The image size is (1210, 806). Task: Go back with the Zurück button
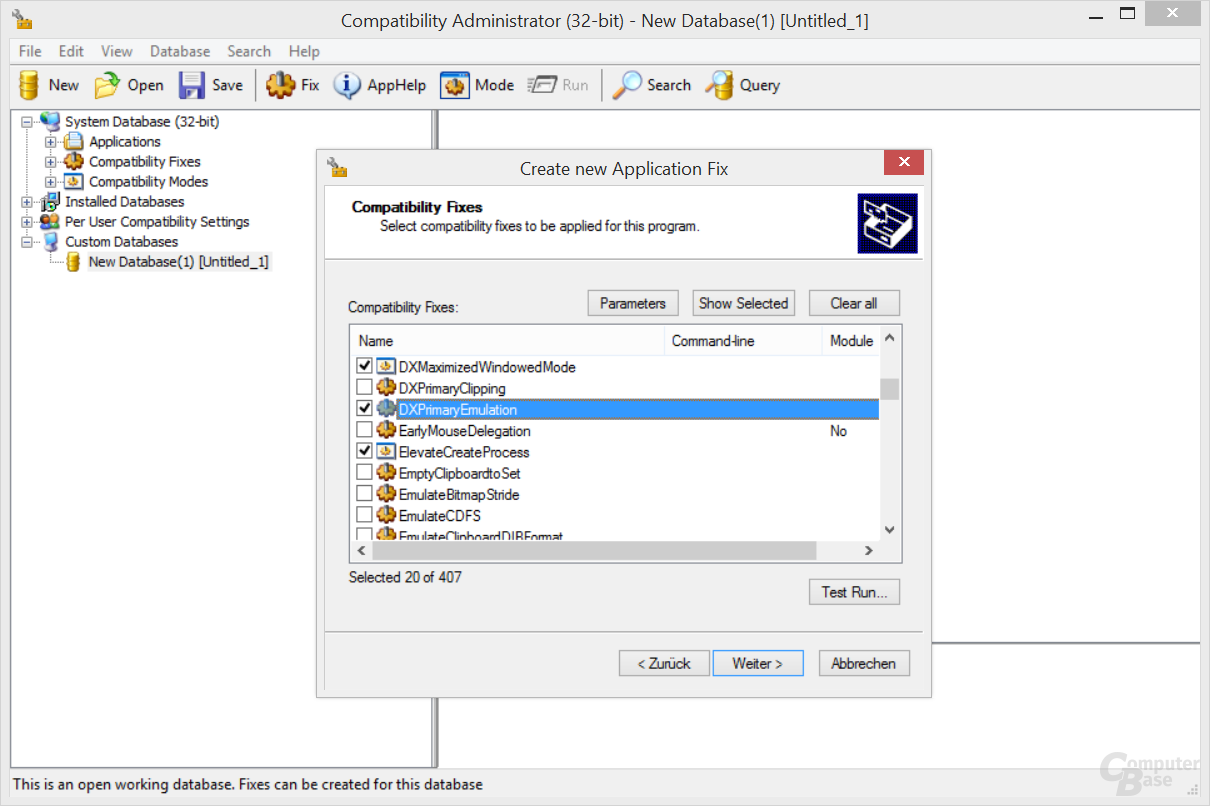[664, 663]
